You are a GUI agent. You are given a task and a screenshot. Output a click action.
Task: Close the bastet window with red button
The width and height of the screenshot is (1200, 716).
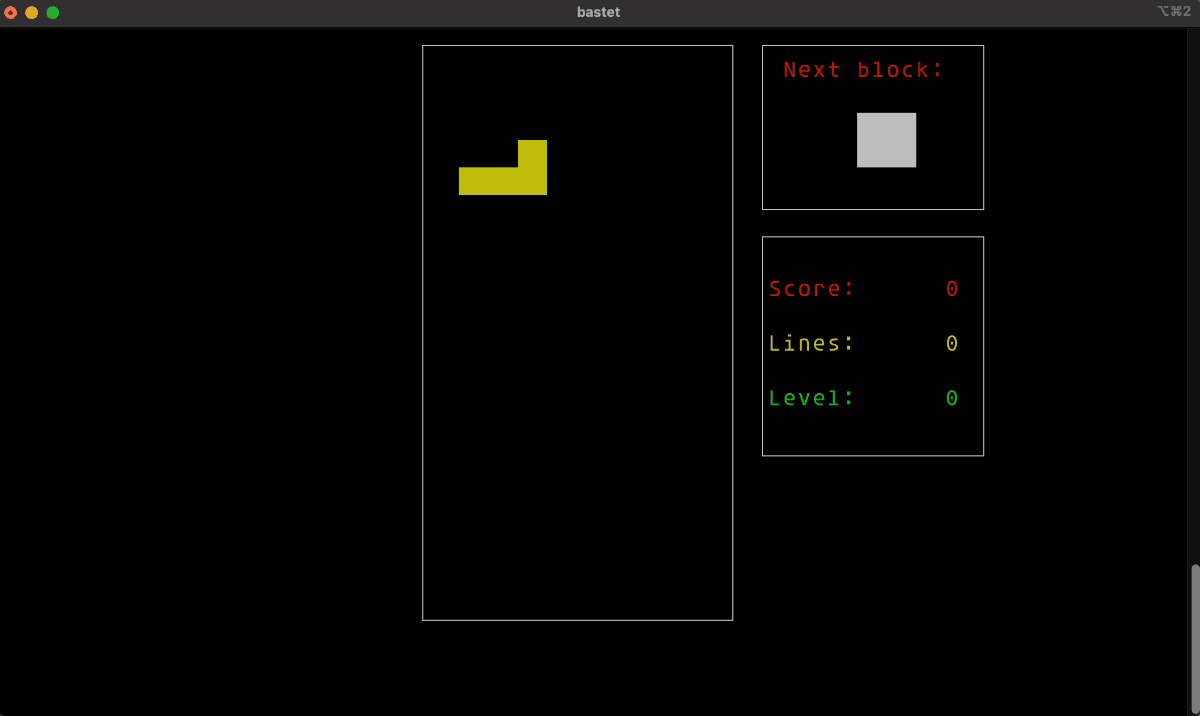(x=11, y=12)
